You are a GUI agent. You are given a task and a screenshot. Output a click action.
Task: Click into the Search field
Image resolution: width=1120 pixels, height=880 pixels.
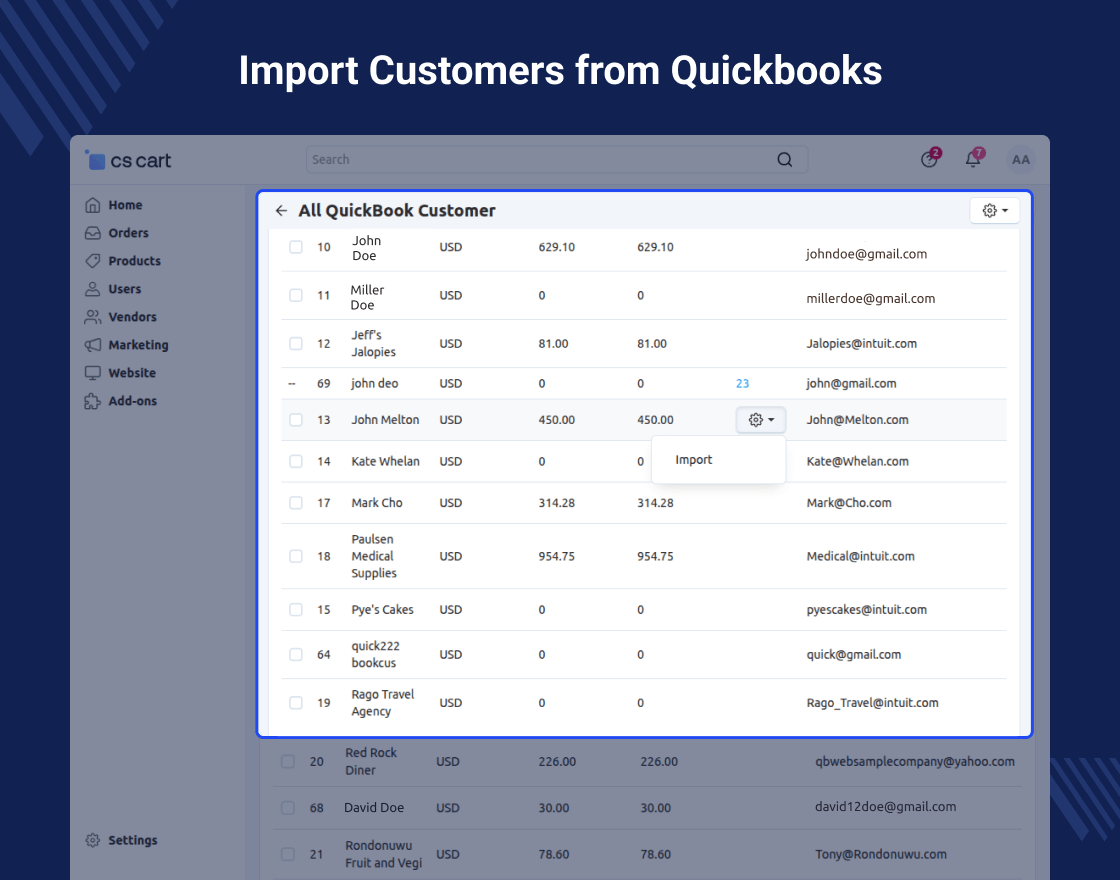(x=556, y=159)
